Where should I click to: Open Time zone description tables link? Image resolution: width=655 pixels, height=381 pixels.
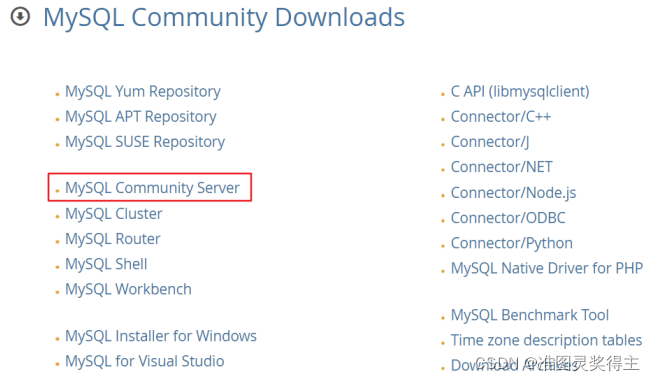[x=546, y=341]
